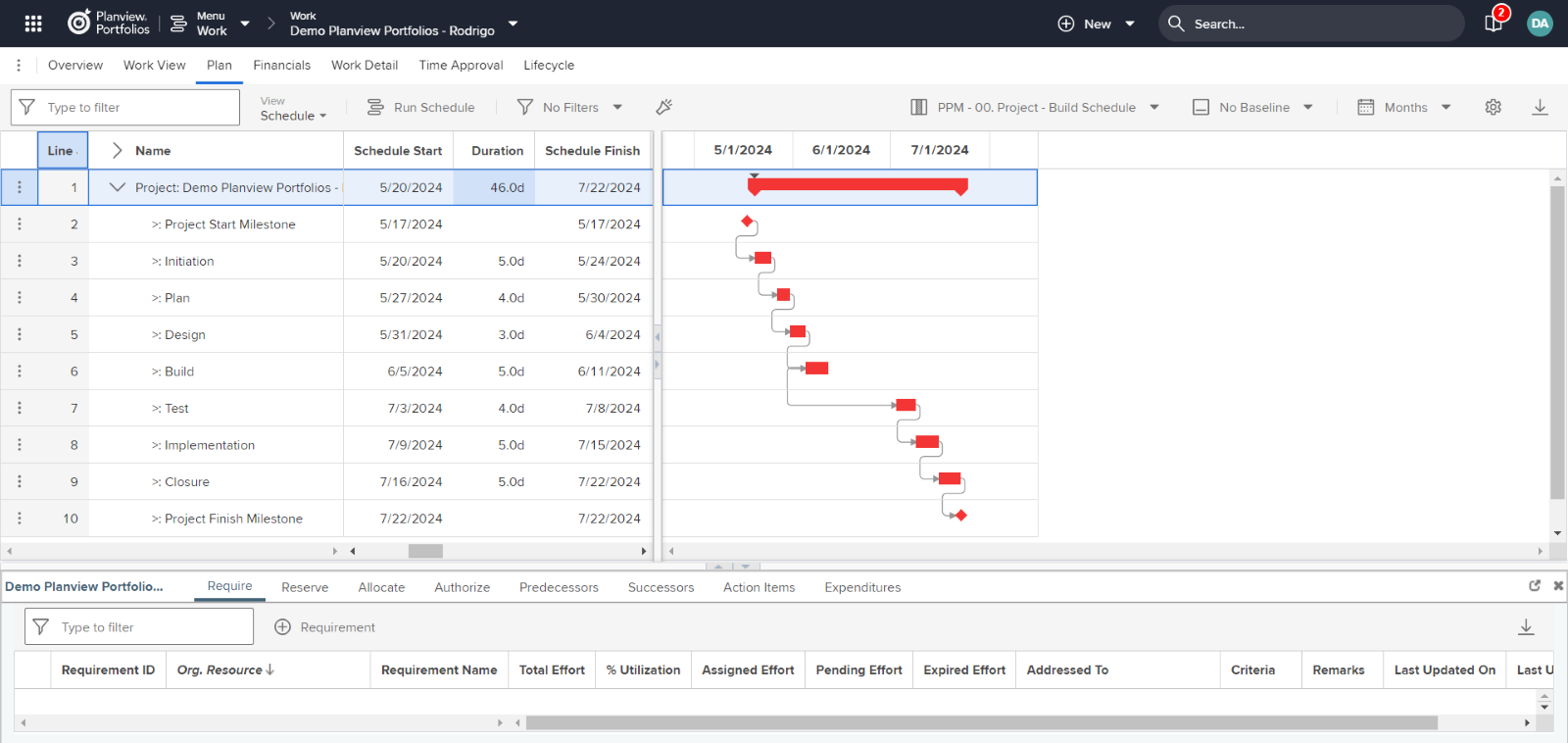Open the Reserve tab in detail panel
Image resolution: width=1568 pixels, height=743 pixels.
(x=305, y=587)
